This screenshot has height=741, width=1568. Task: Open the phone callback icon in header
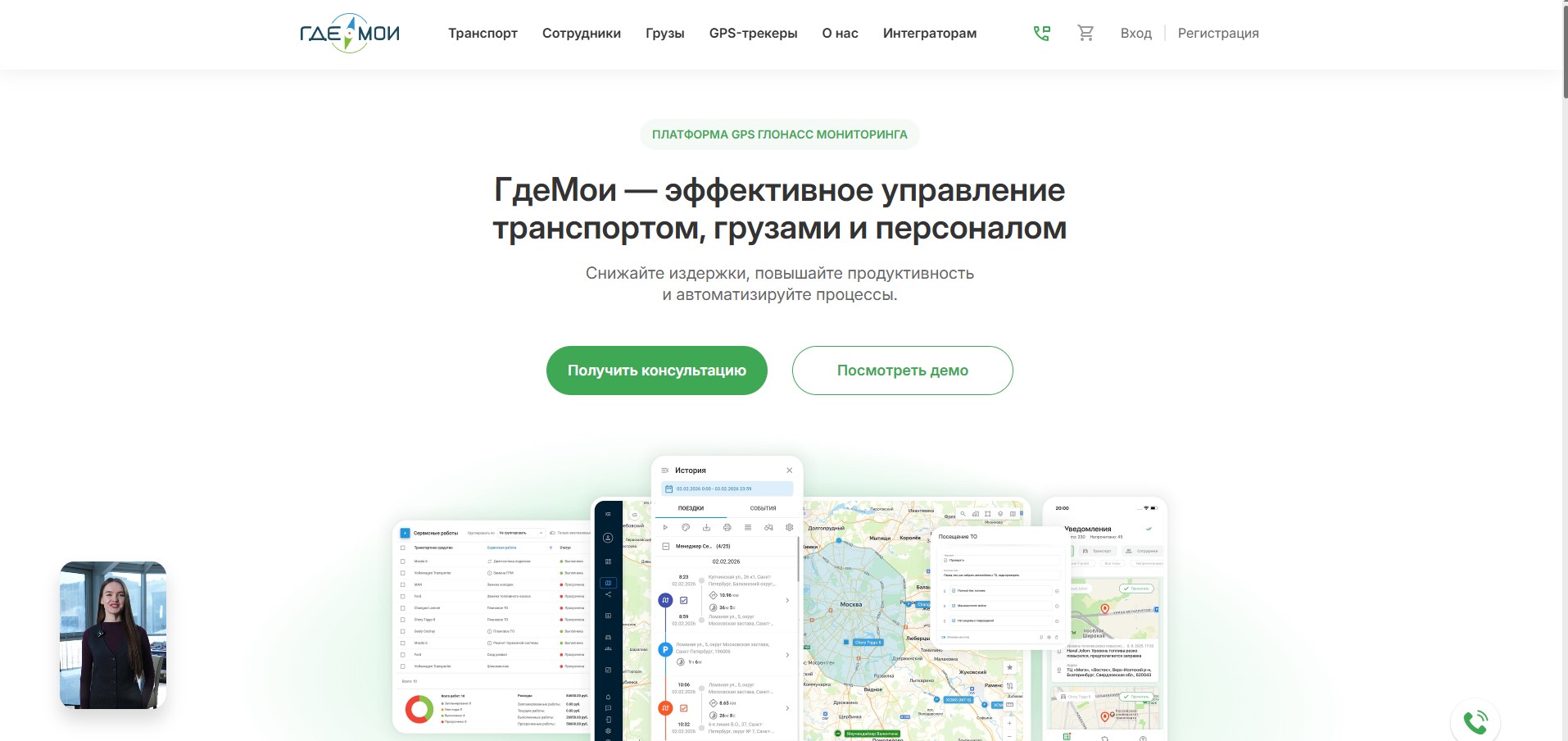tap(1041, 34)
